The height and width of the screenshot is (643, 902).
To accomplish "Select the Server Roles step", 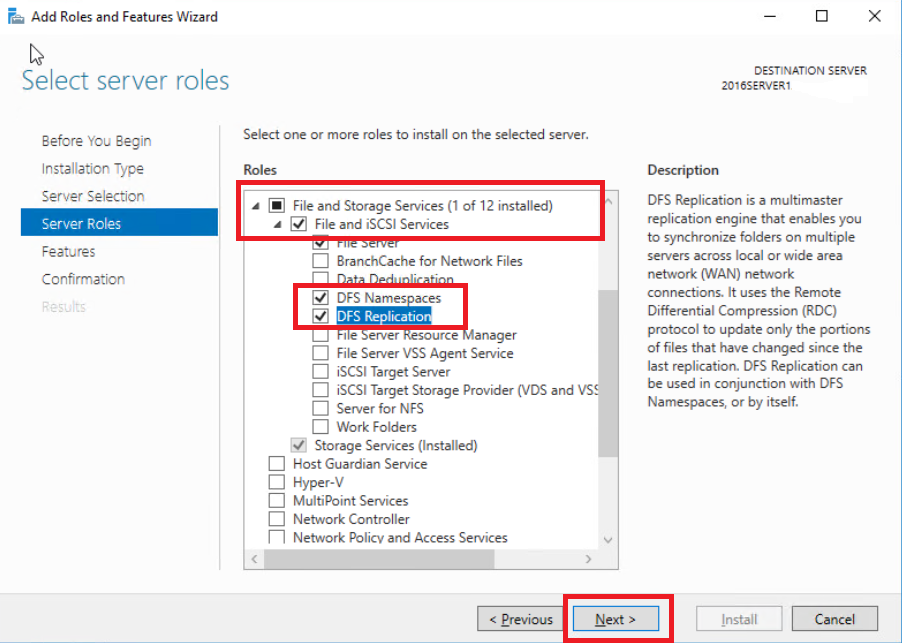I will pyautogui.click(x=119, y=223).
